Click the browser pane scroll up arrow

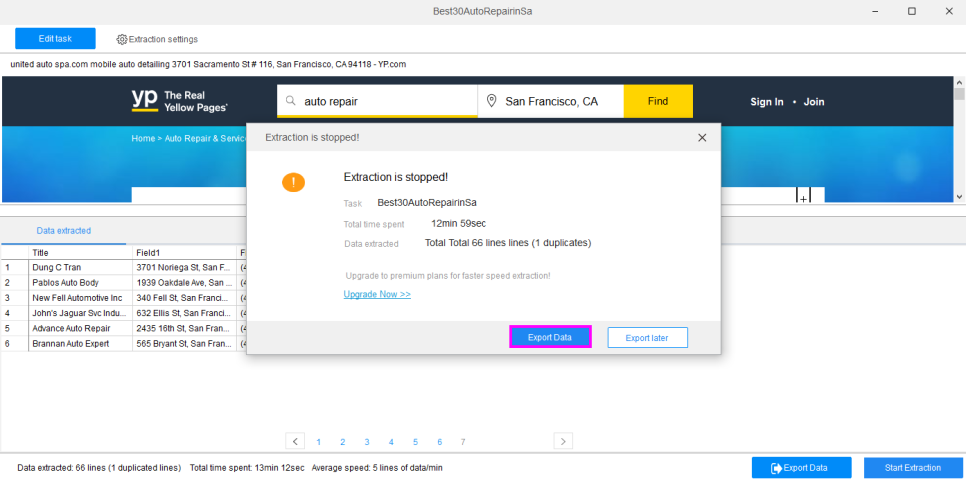point(959,81)
